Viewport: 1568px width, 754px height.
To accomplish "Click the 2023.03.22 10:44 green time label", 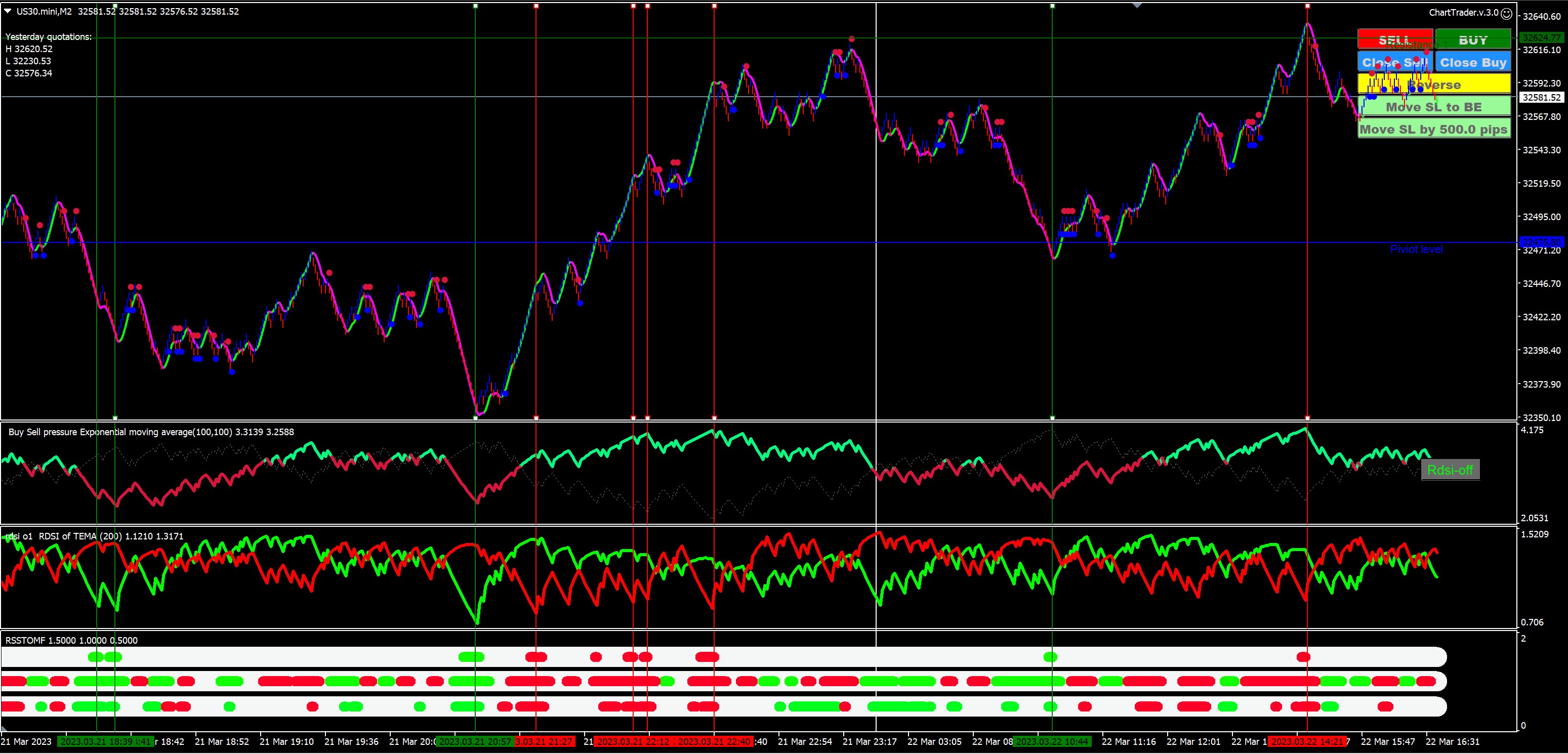I will pyautogui.click(x=1052, y=741).
